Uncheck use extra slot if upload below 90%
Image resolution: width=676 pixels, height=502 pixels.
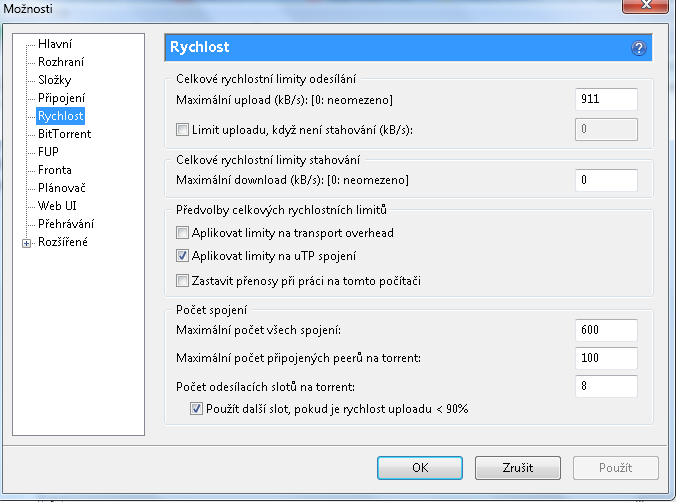[x=196, y=408]
